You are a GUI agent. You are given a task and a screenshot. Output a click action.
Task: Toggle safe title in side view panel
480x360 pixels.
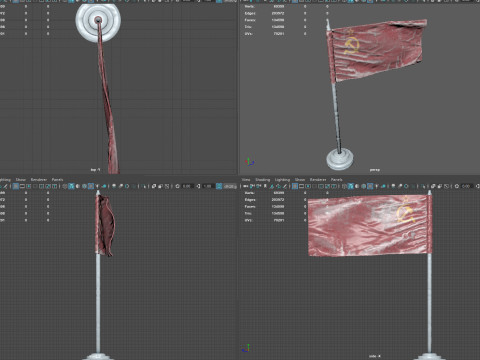coord(334,186)
